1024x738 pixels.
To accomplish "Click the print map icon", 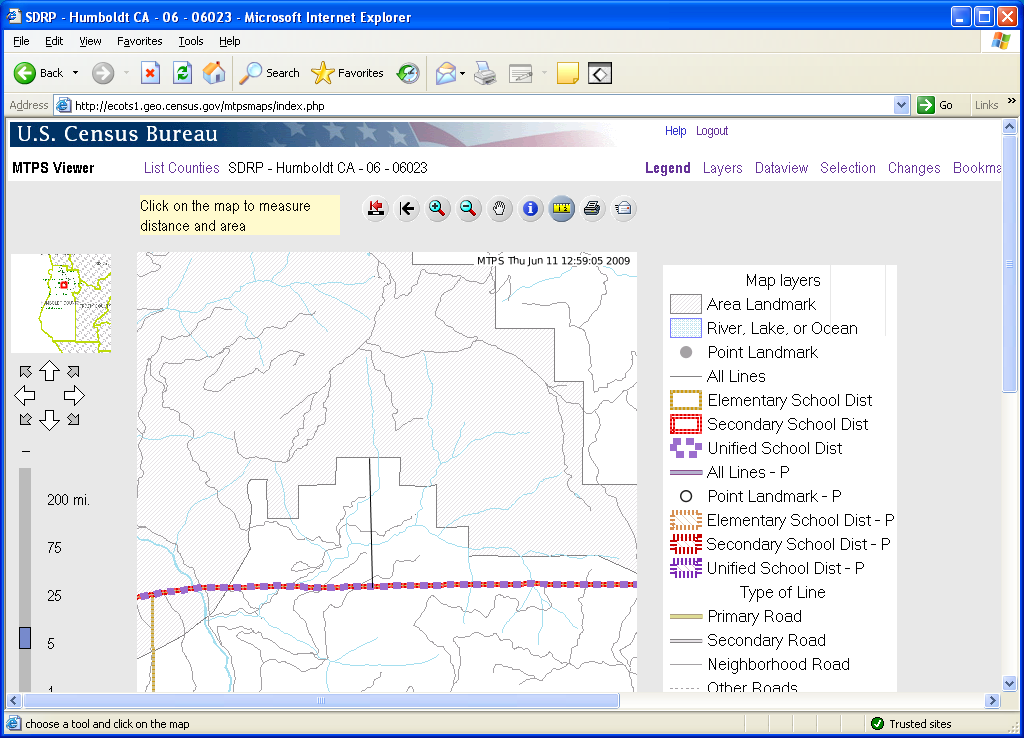I will pos(592,208).
